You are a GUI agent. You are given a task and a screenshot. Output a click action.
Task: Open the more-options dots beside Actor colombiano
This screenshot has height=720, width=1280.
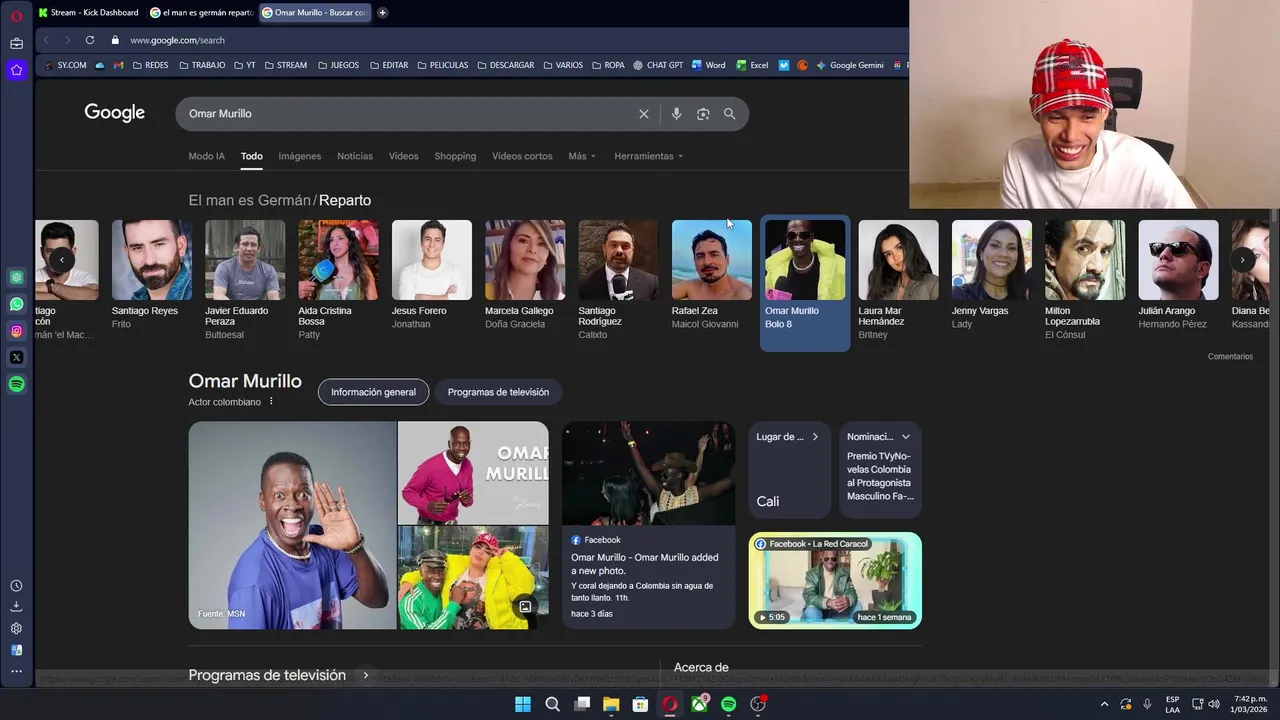click(271, 402)
